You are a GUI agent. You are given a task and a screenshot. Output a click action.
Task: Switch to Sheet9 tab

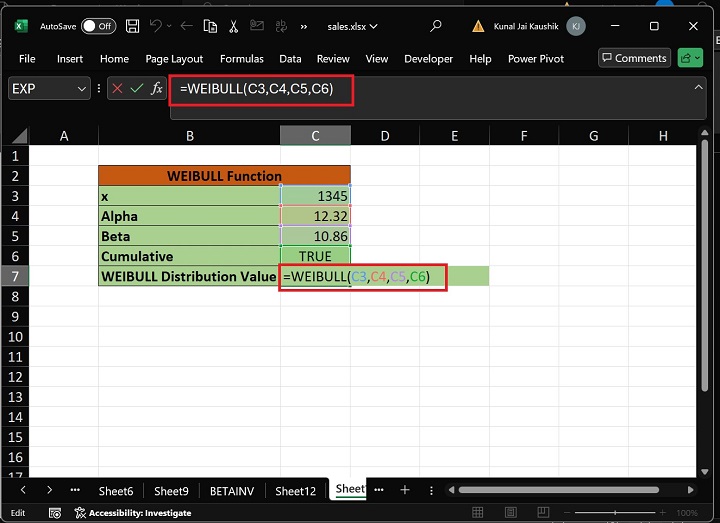pyautogui.click(x=171, y=491)
